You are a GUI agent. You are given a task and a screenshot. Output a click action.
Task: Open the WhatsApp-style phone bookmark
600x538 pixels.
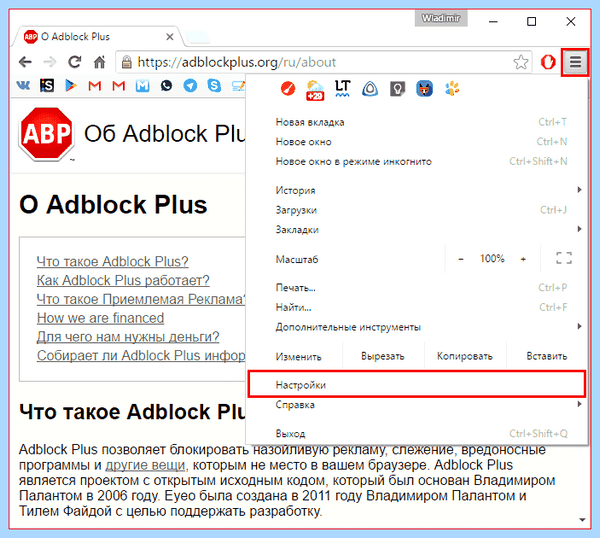166,85
